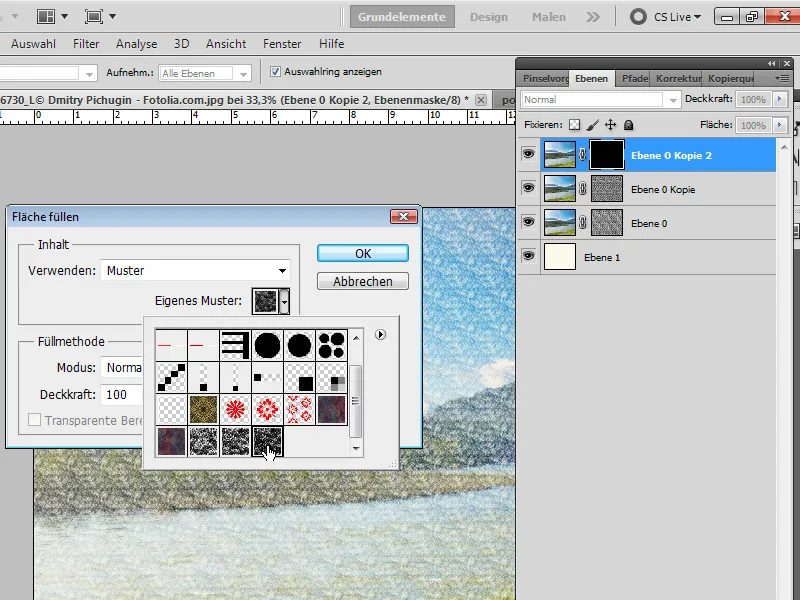Open the Ebenen panel options menu icon
The height and width of the screenshot is (600, 800).
point(782,79)
